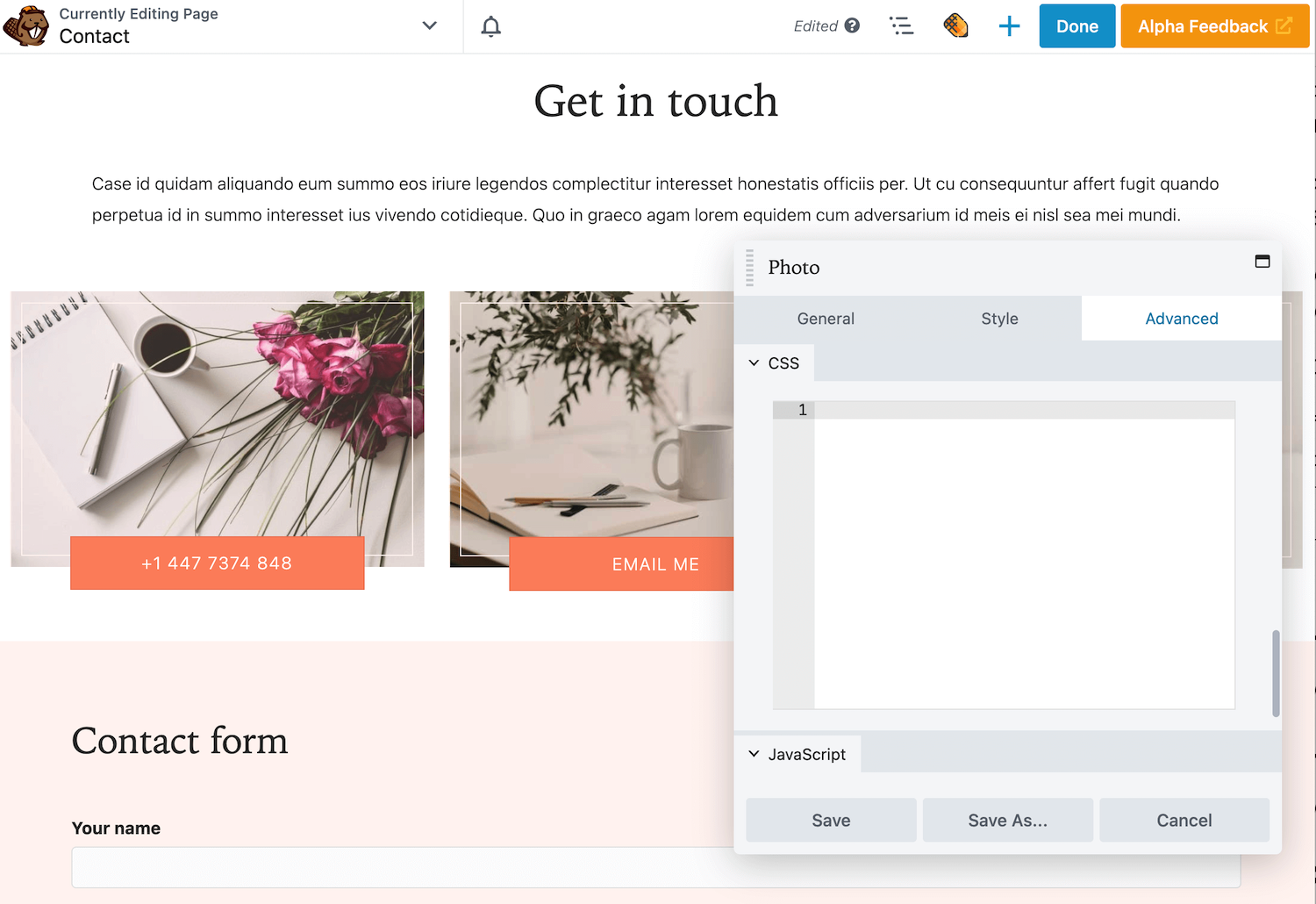The width and height of the screenshot is (1316, 904).
Task: Expand the page title dropdown chevron
Action: click(429, 26)
